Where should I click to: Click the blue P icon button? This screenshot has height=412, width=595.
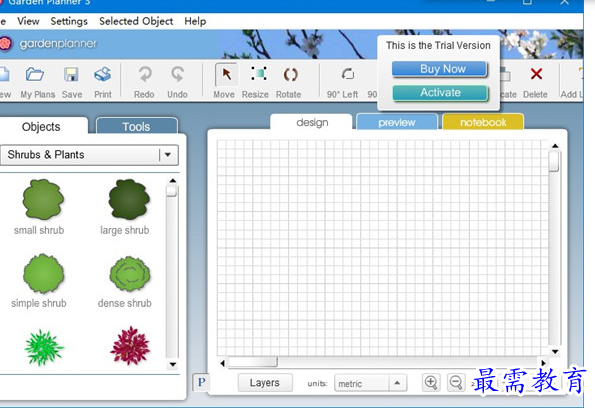[x=201, y=382]
